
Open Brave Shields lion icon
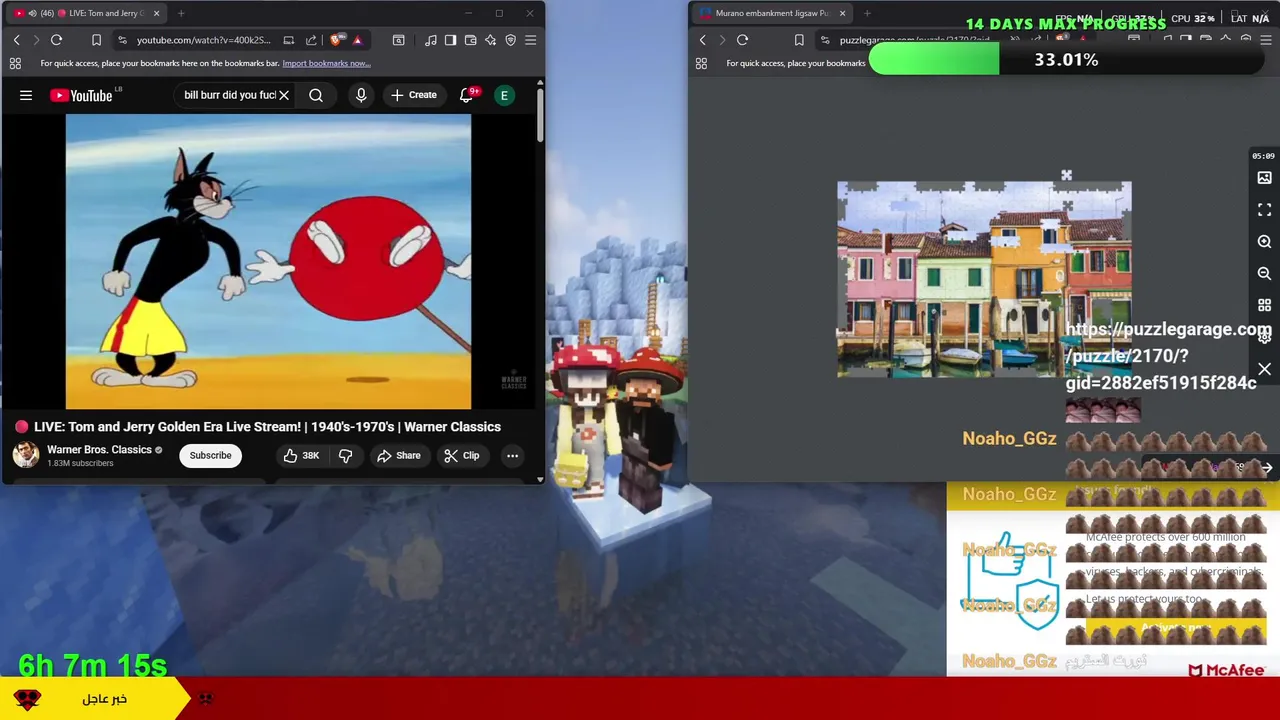click(x=335, y=40)
